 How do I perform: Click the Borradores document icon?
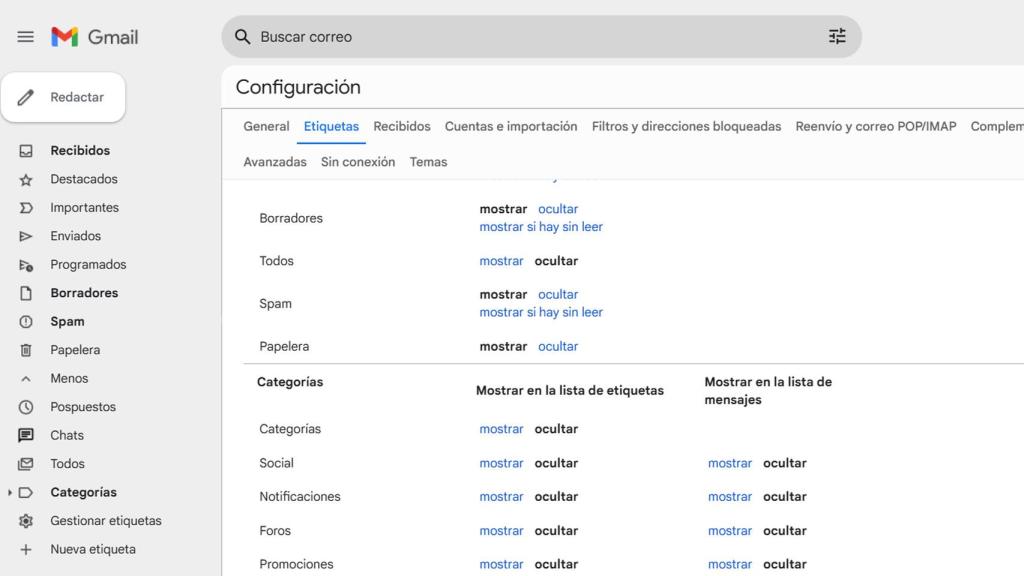click(x=25, y=293)
